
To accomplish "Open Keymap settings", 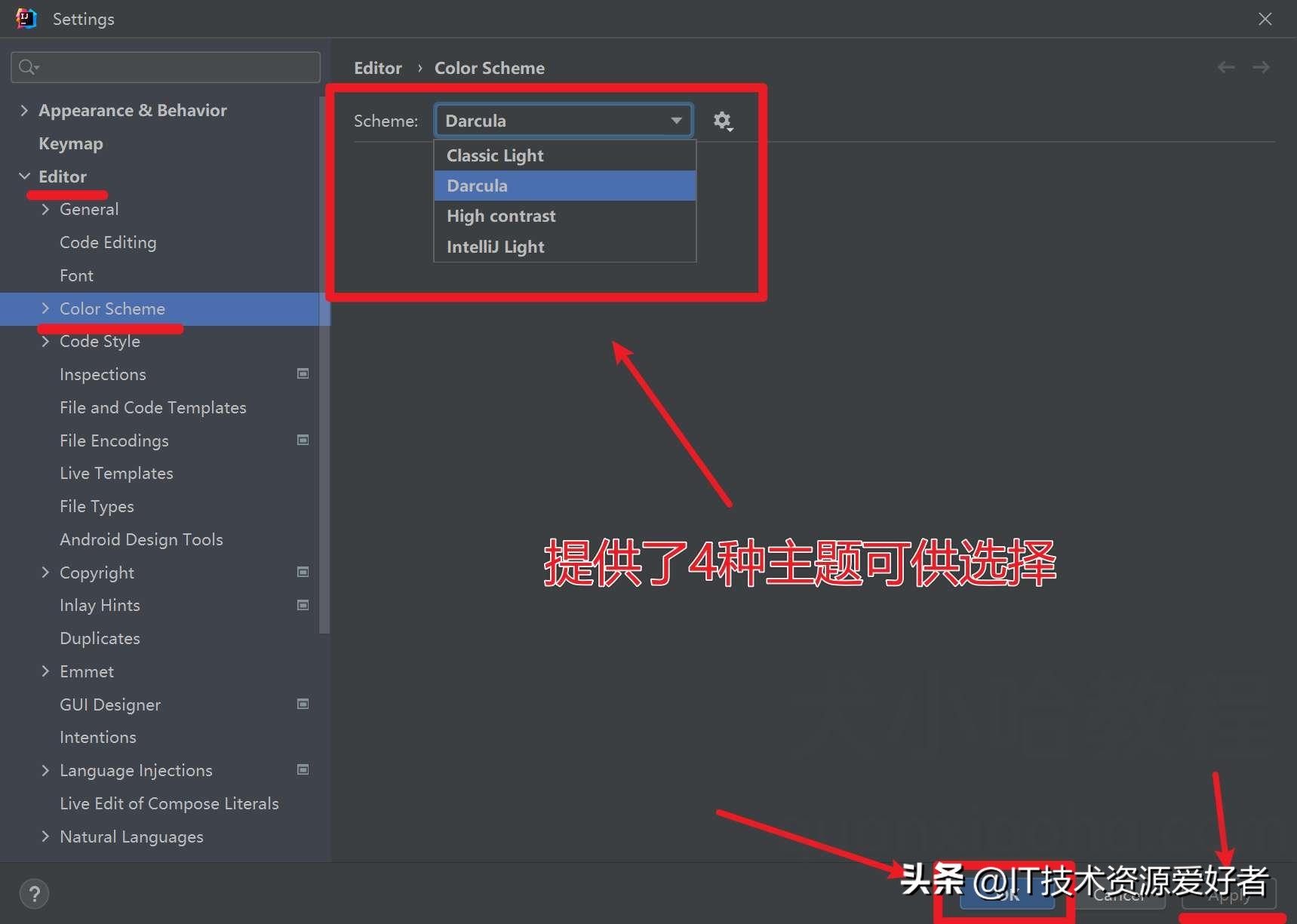I will 71,143.
